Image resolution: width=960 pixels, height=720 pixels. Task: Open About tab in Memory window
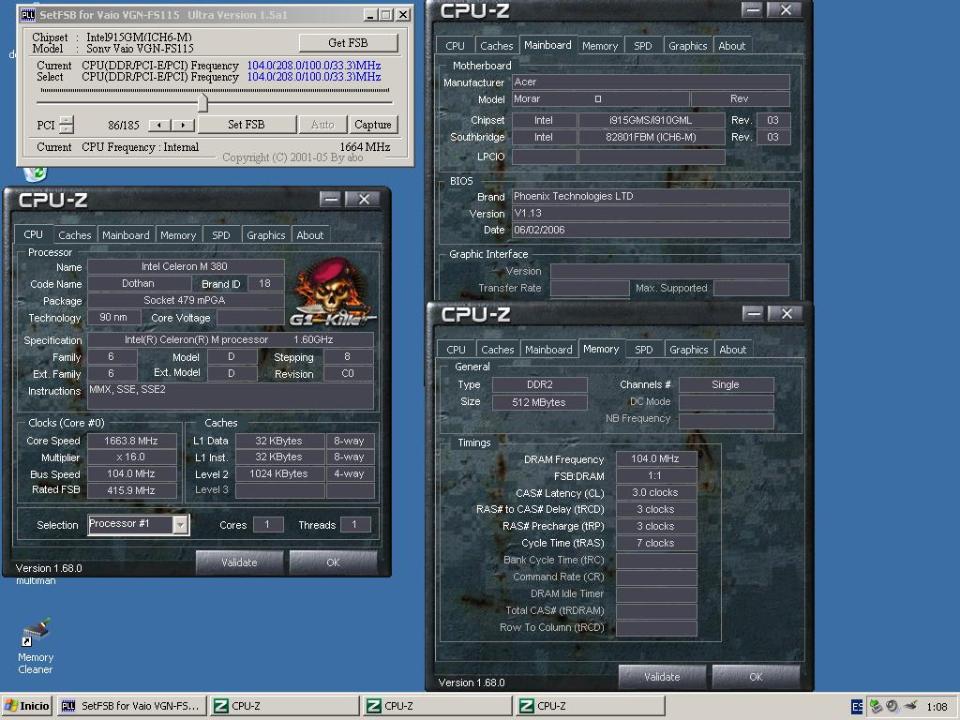(x=733, y=350)
